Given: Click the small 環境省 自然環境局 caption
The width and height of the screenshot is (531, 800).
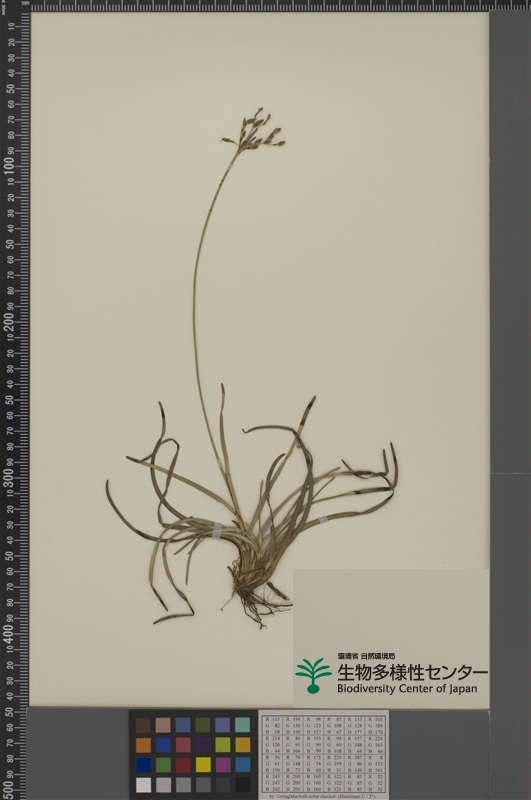Looking at the screenshot, I should 366,656.
